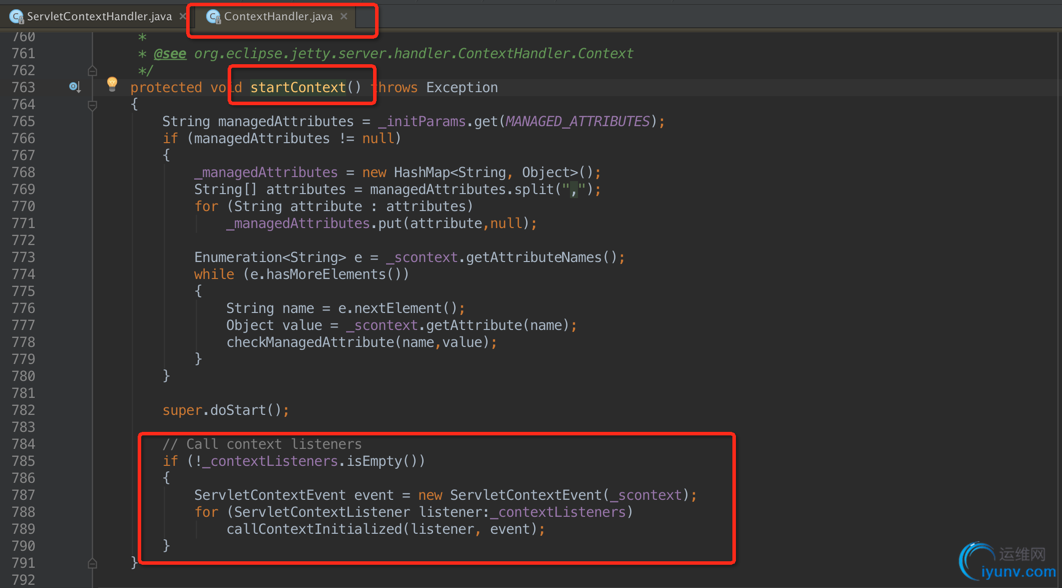Click the Exception type on line 763

click(462, 87)
